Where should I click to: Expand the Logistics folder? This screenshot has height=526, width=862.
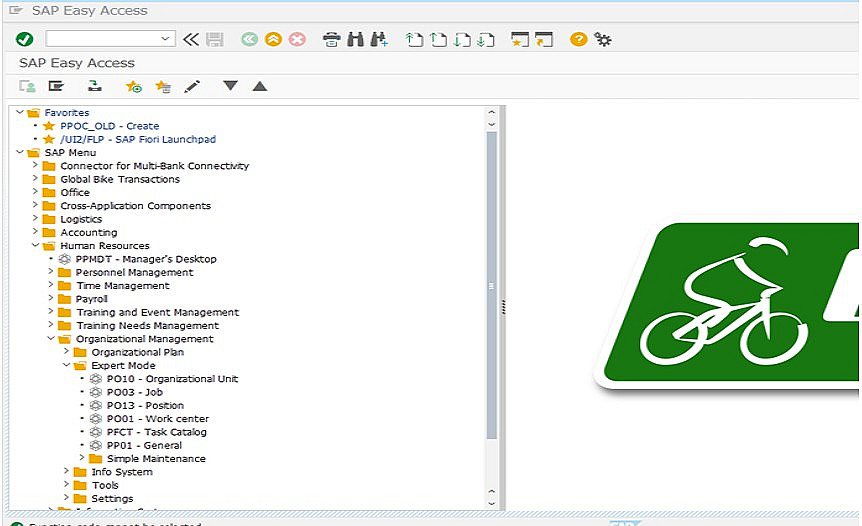pos(35,218)
